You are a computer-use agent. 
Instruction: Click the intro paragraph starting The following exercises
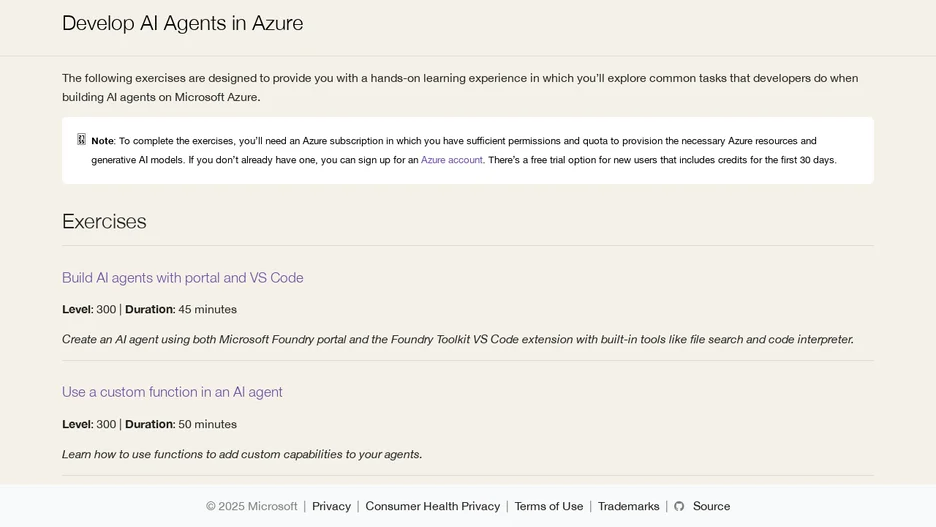[x=460, y=88]
